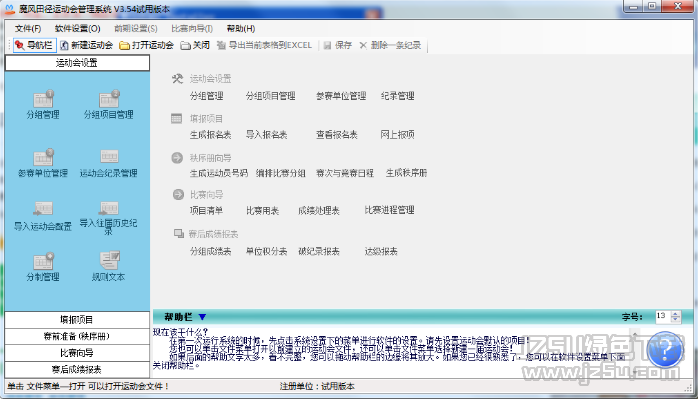Click the 注册单位：试用版本 status bar text
The height and width of the screenshot is (399, 698).
(317, 386)
